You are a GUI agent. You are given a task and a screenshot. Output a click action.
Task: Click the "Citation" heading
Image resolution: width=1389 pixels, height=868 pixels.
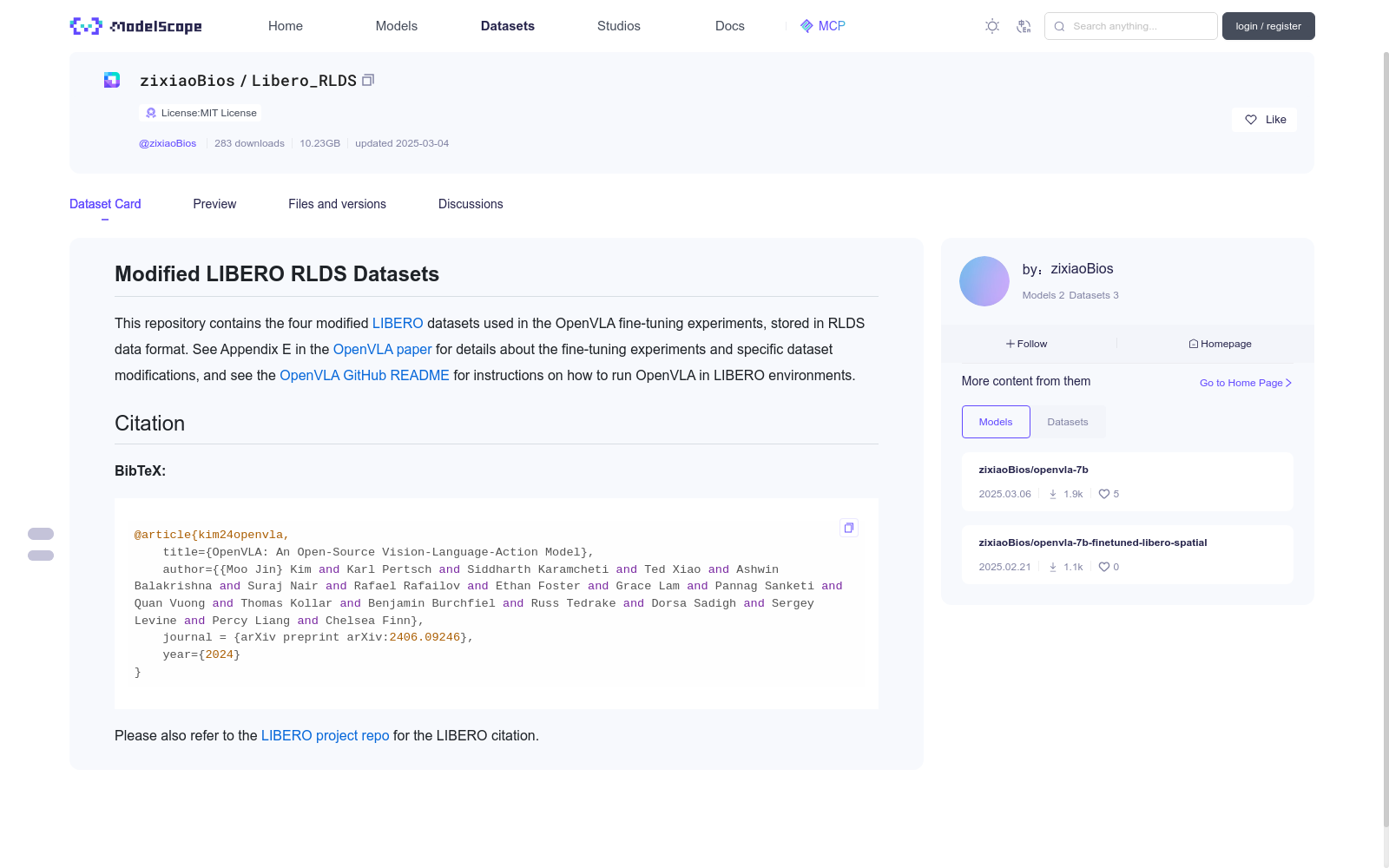pyautogui.click(x=149, y=424)
